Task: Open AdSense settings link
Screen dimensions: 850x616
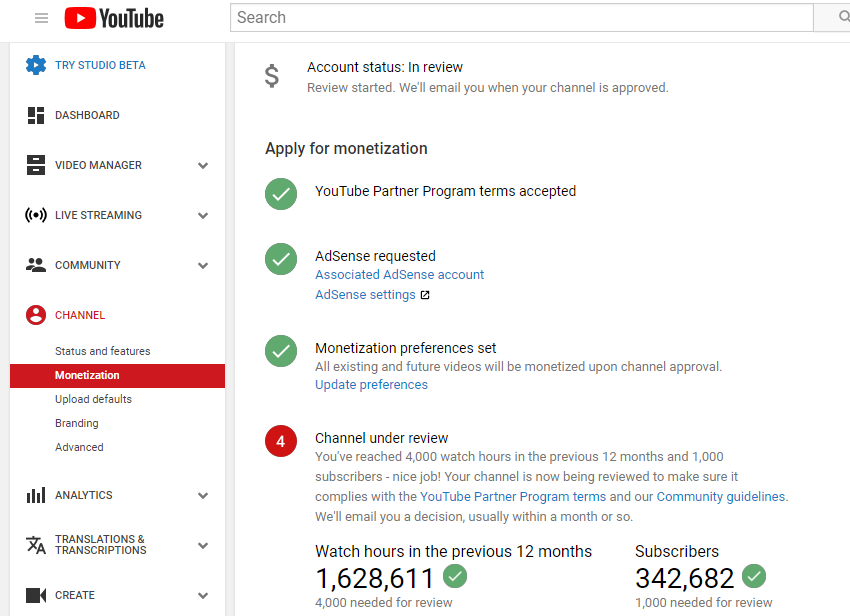Action: 365,294
